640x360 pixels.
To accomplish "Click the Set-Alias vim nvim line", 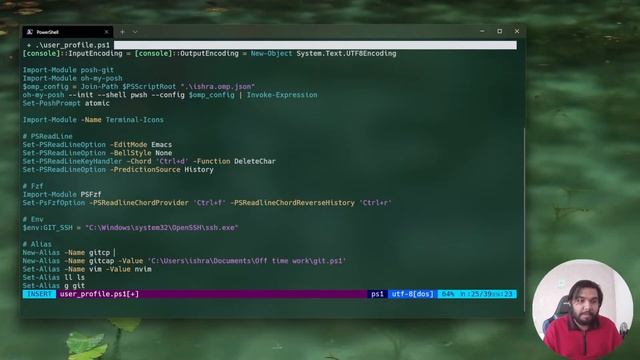I will [x=87, y=269].
